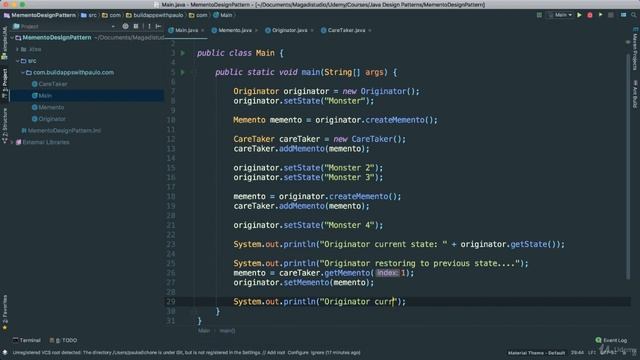
Task: Toggle the Maven Projects side tab
Action: (635, 49)
